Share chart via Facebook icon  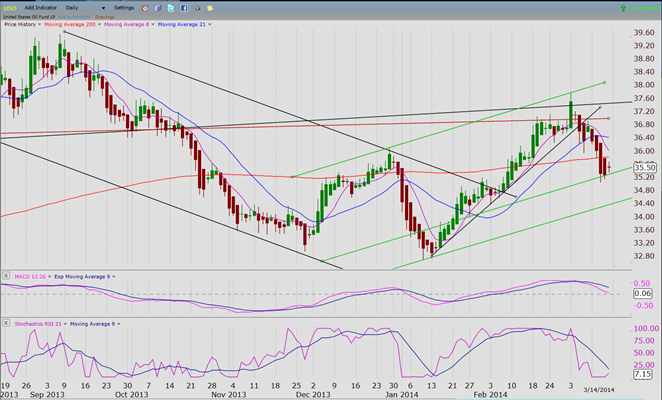184,7
